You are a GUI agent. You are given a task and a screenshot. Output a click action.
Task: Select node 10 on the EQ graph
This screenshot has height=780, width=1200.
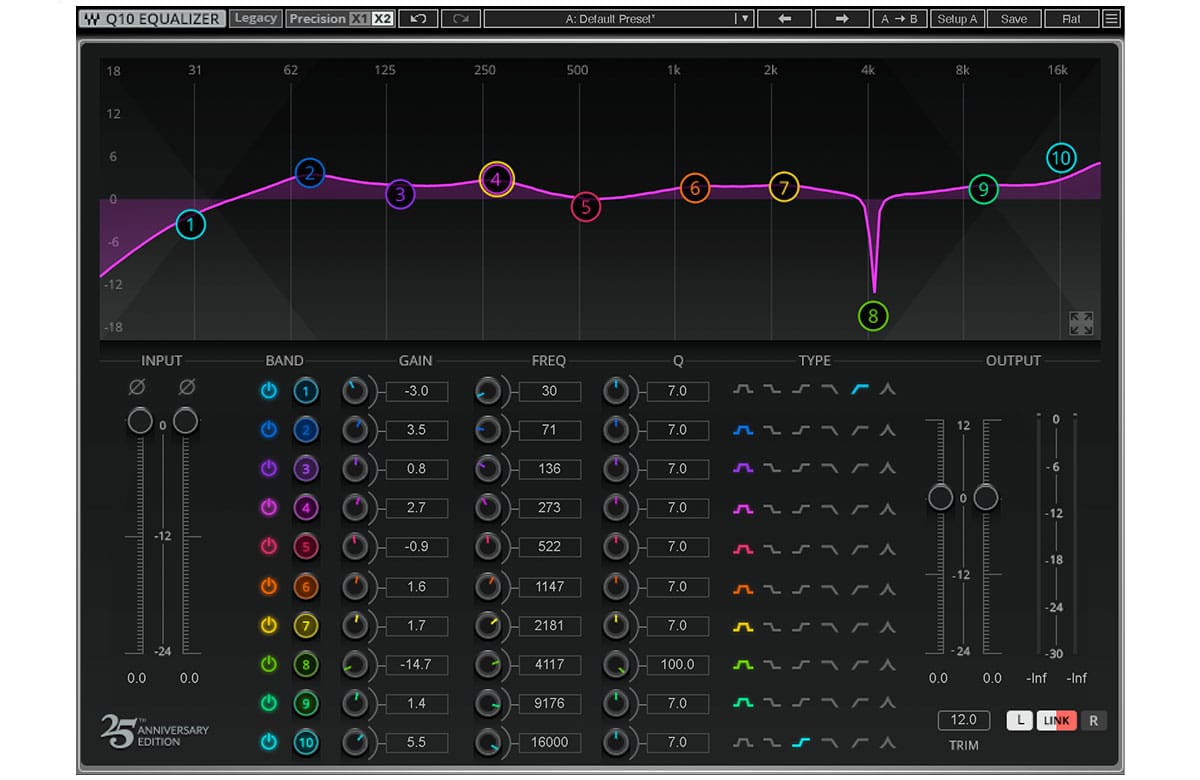click(1061, 158)
